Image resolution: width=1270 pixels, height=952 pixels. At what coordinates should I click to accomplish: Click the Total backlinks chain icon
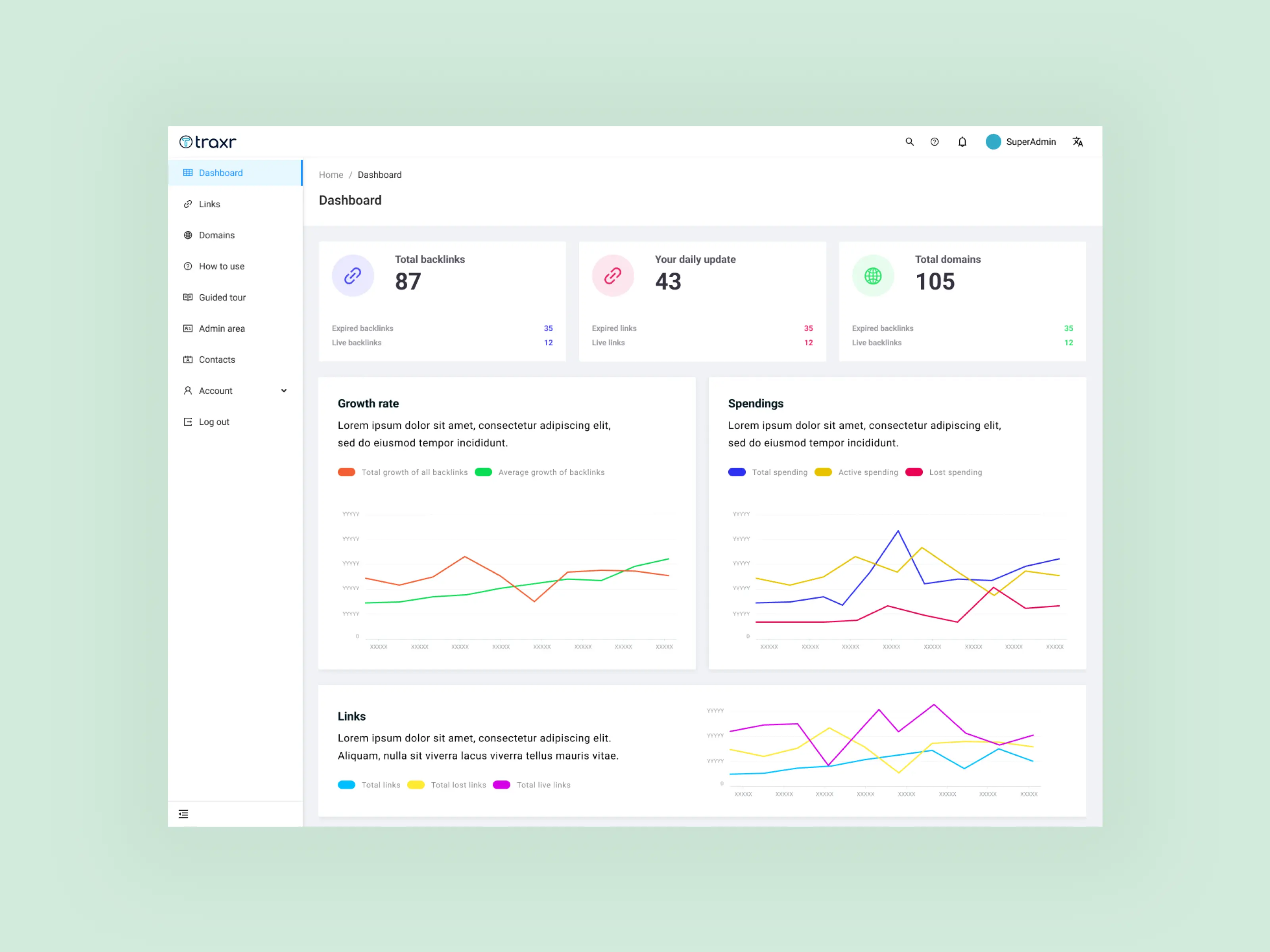coord(352,275)
